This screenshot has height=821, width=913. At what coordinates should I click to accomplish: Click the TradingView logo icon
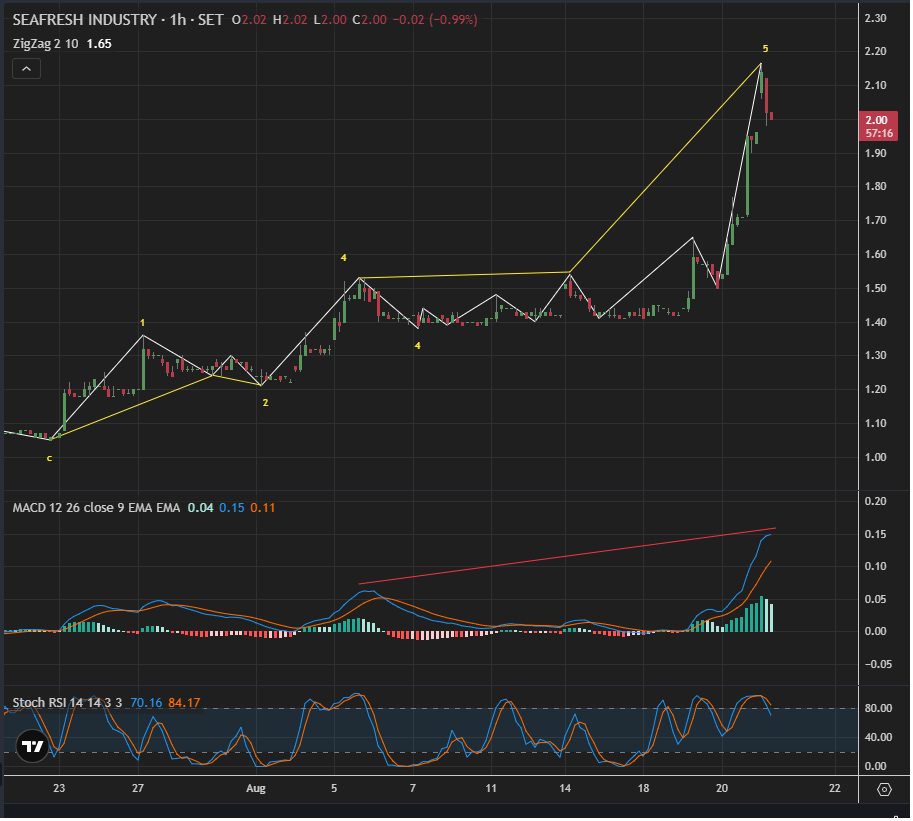[32, 748]
